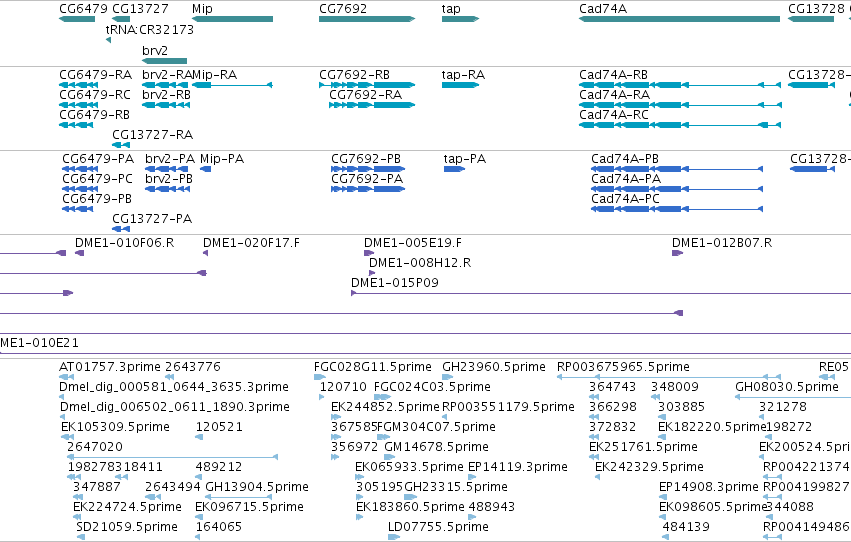Click the brv2 gene feature
Viewport: 851px width, 542px height.
(x=164, y=61)
